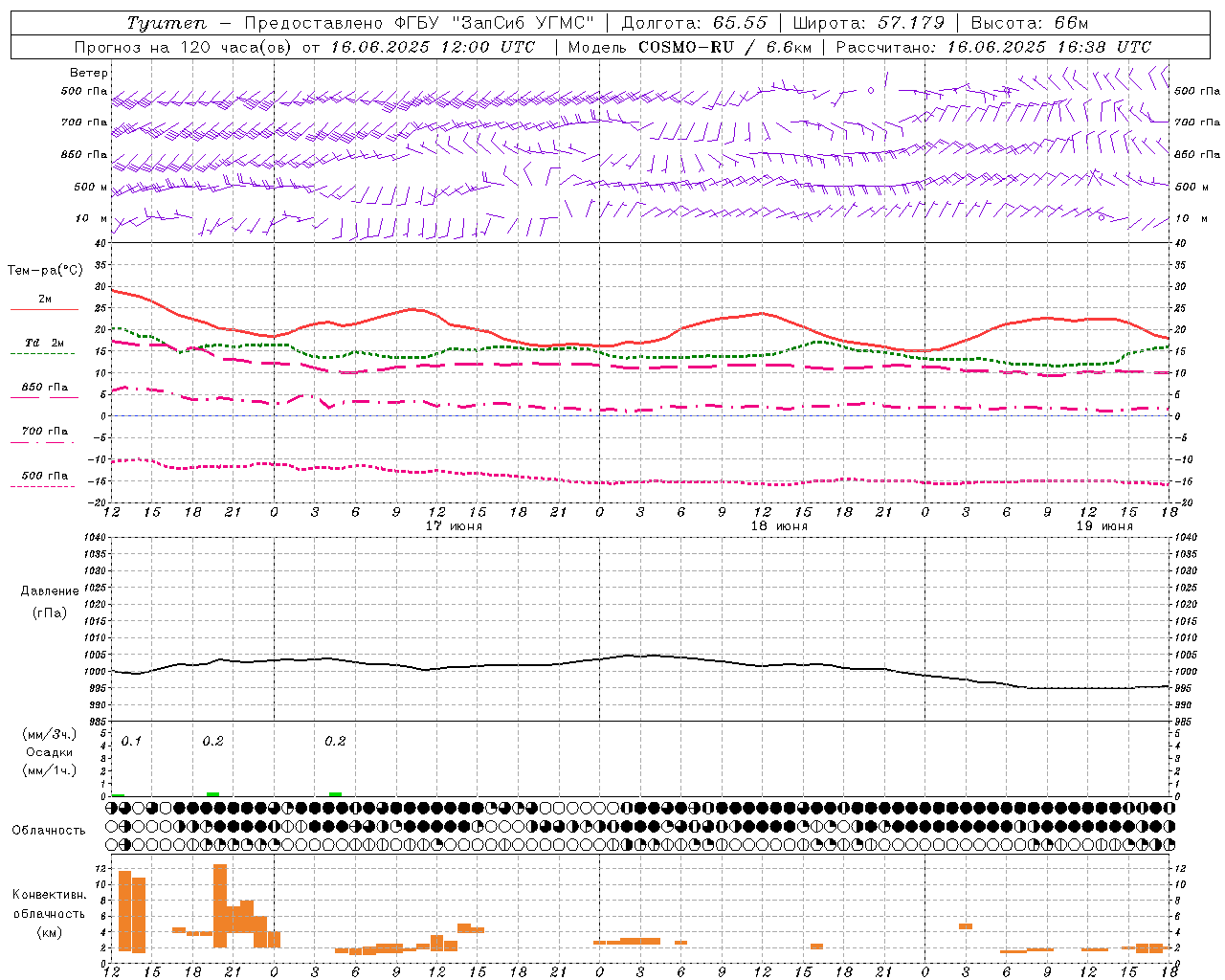Click the "Конвективн." convective cloud label
This screenshot has height=980, width=1225.
[50, 895]
